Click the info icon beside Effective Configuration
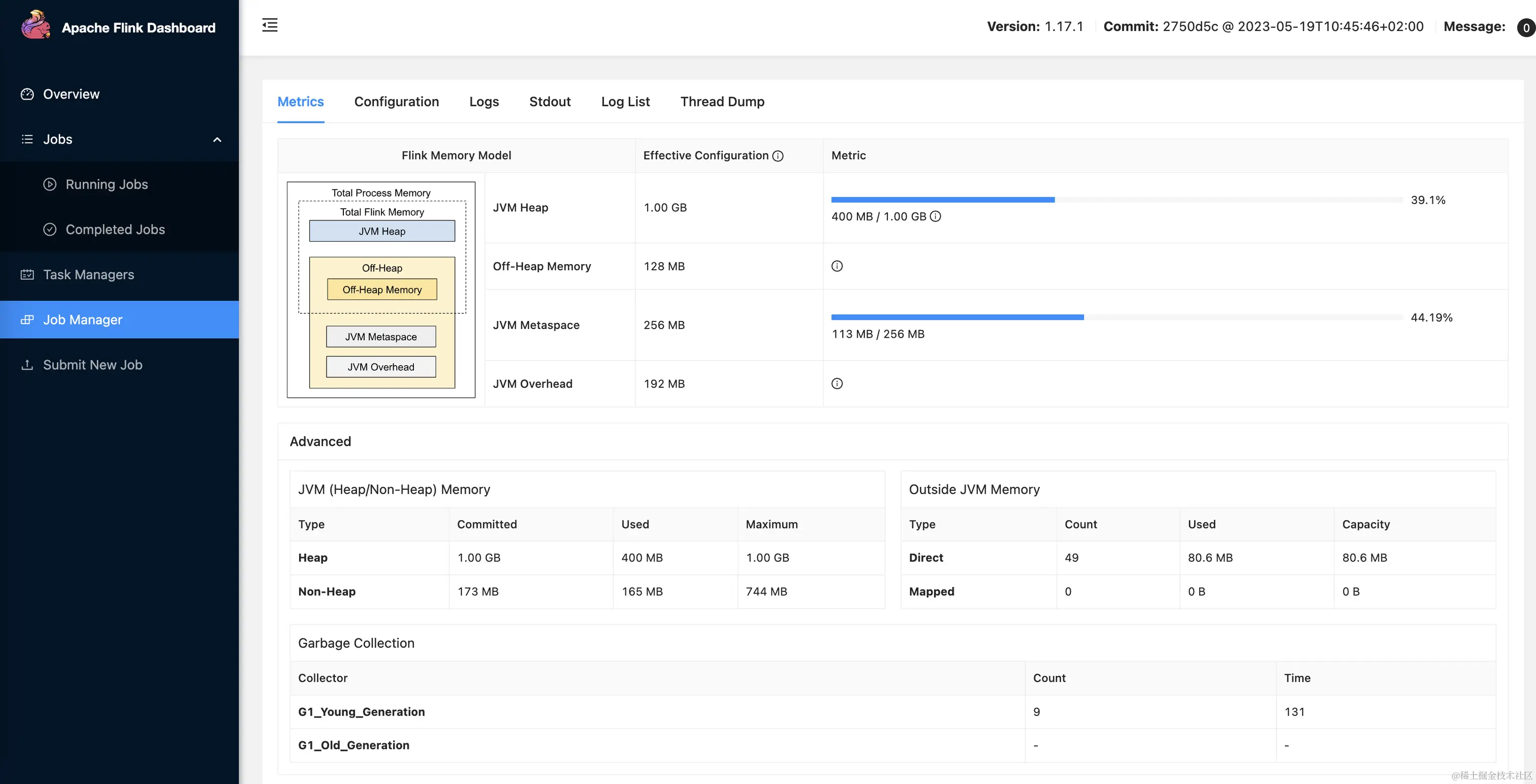Screen dimensions: 1536x784 pos(778,156)
